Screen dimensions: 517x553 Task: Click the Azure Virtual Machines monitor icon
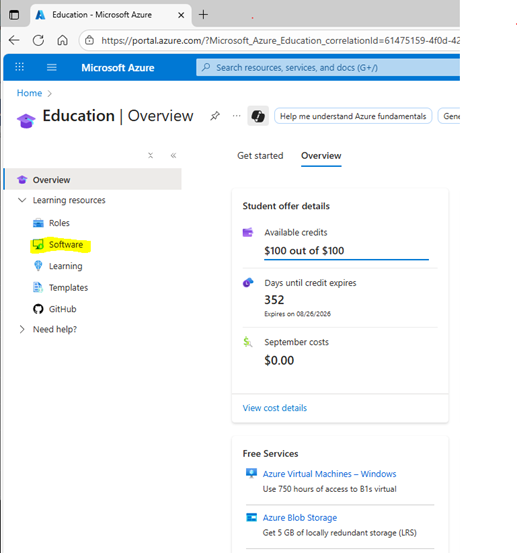coord(251,473)
